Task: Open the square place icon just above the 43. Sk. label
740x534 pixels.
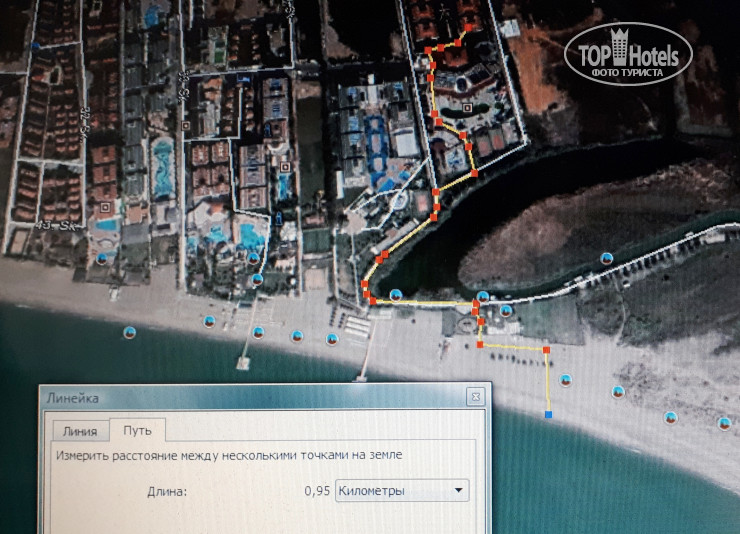Action: 106,207
